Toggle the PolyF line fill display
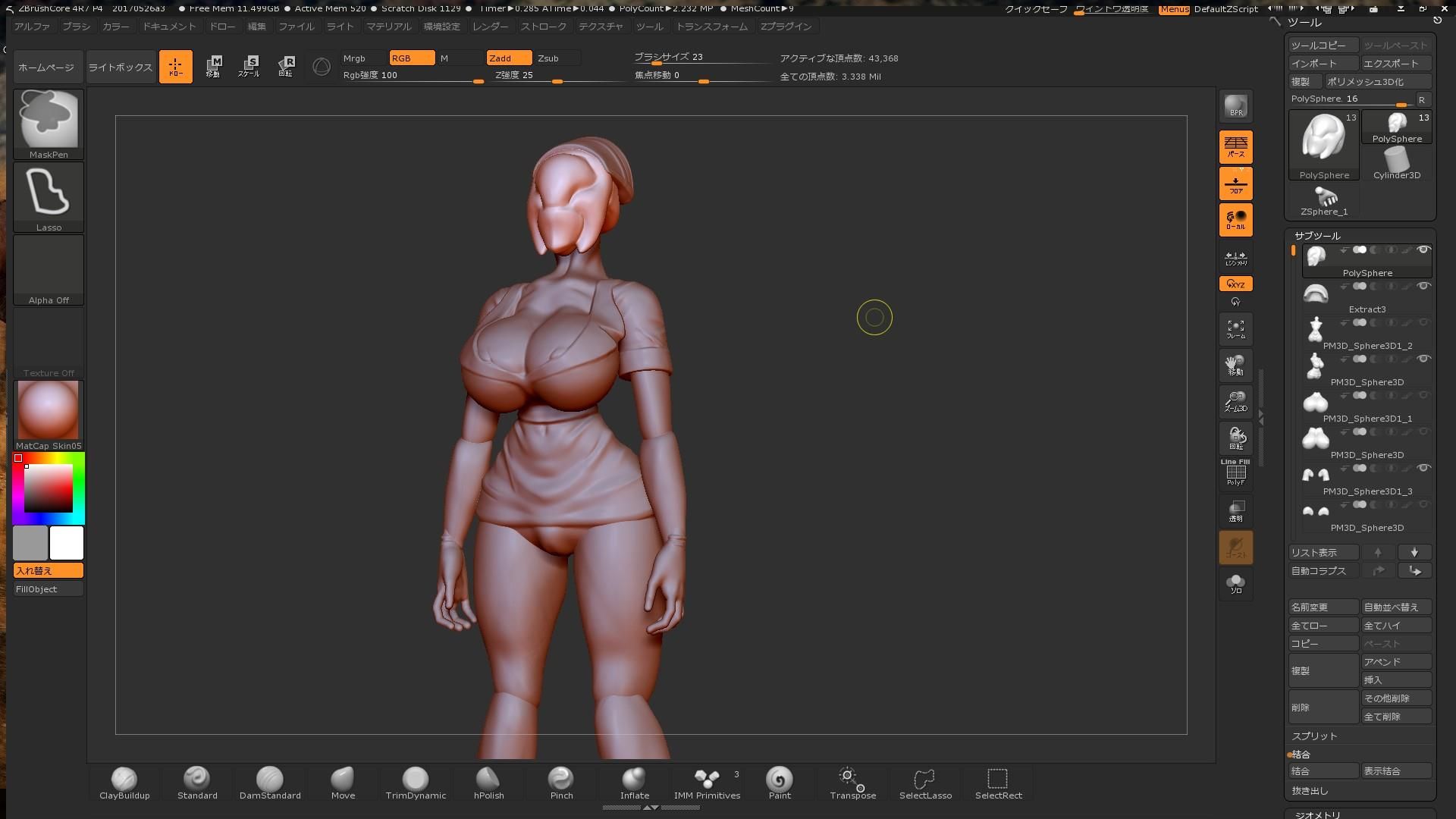 click(x=1235, y=473)
